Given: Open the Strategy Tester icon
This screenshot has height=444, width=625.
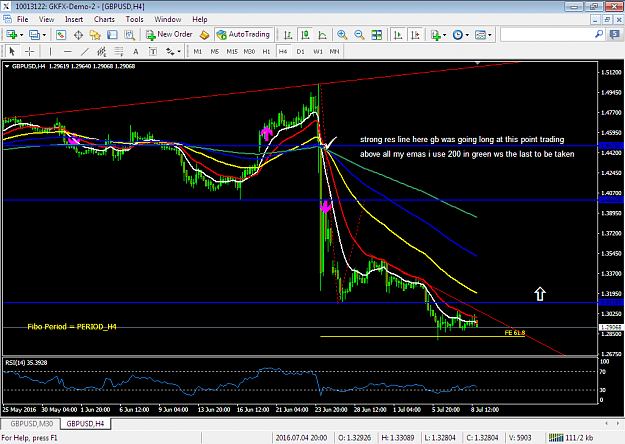Looking at the screenshot, I should coord(129,35).
